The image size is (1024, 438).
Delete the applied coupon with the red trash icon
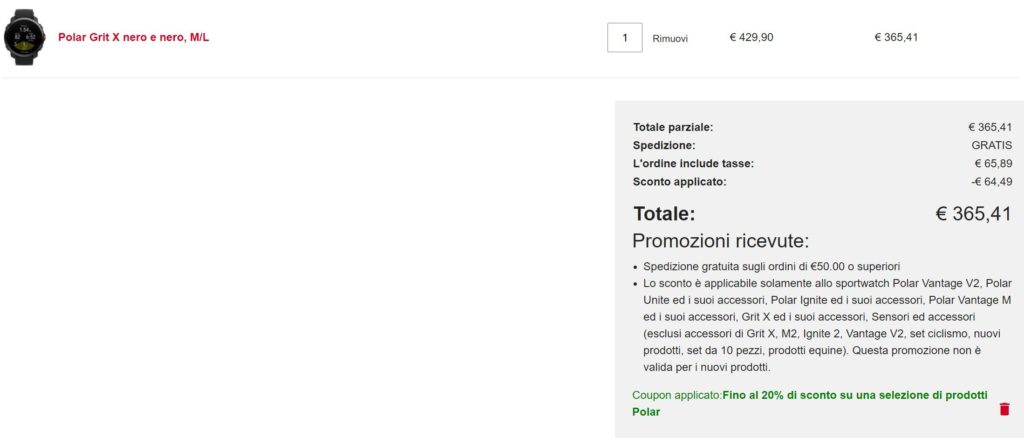click(x=1004, y=409)
